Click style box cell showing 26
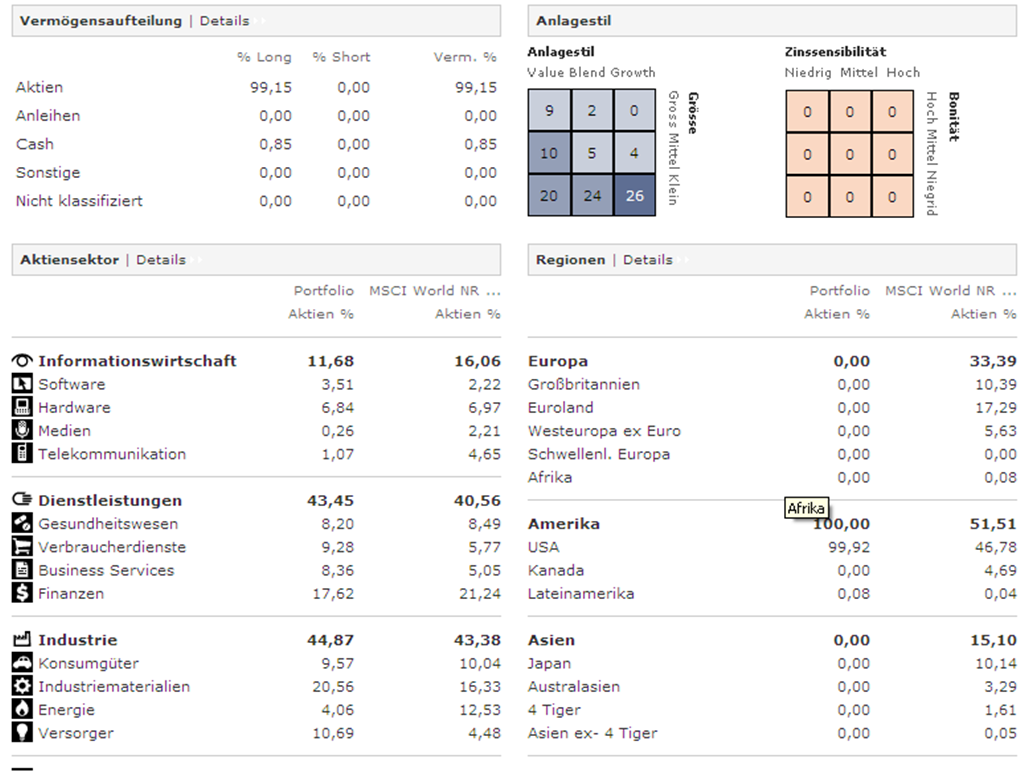Image resolution: width=1028 pixels, height=771 pixels. (x=634, y=196)
